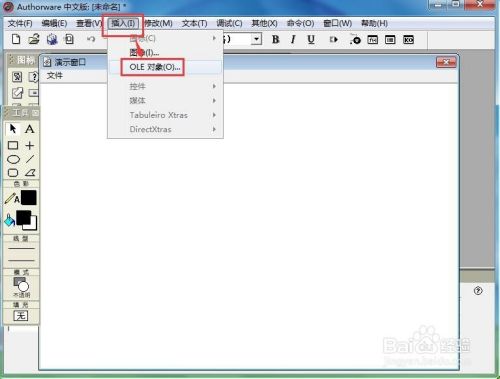500x379 pixels.
Task: Toggle Underline text formatting
Action: pos(311,39)
